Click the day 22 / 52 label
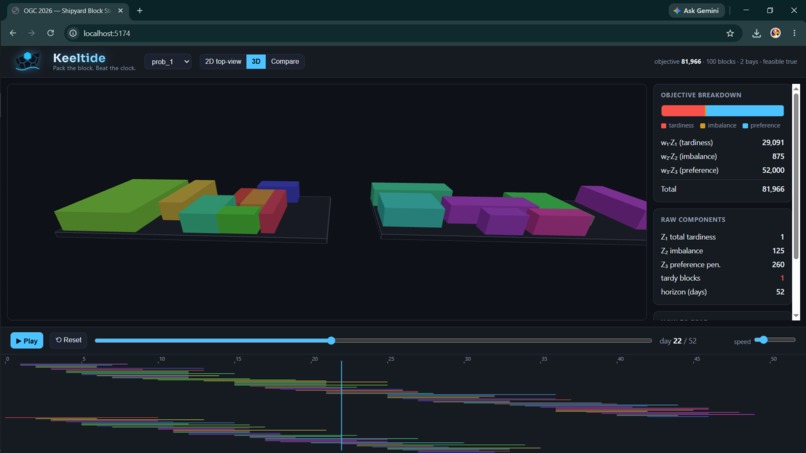Image resolution: width=806 pixels, height=453 pixels. coord(678,341)
